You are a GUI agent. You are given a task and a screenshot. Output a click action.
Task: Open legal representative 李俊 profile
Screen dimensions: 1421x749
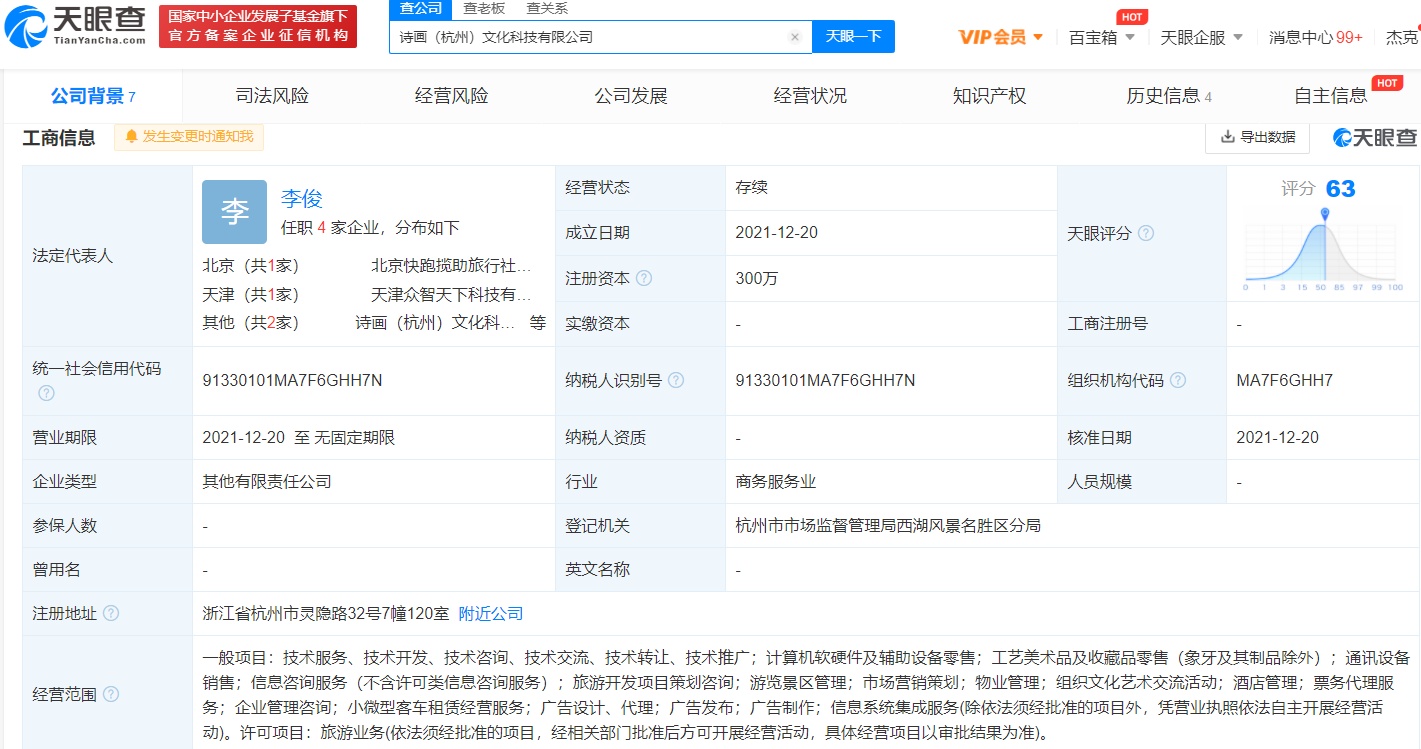(x=302, y=199)
